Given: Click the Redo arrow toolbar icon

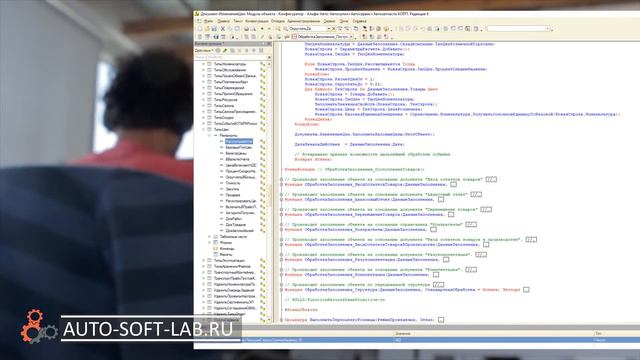Looking at the screenshot, I should (x=269, y=29).
